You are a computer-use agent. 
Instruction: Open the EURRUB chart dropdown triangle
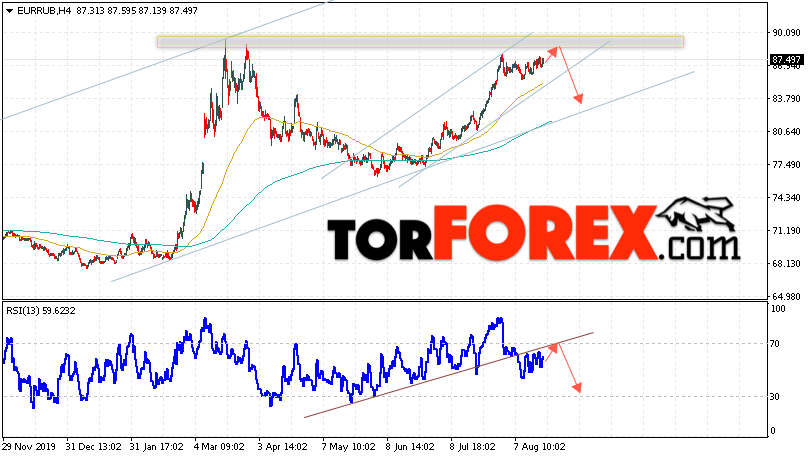point(9,11)
